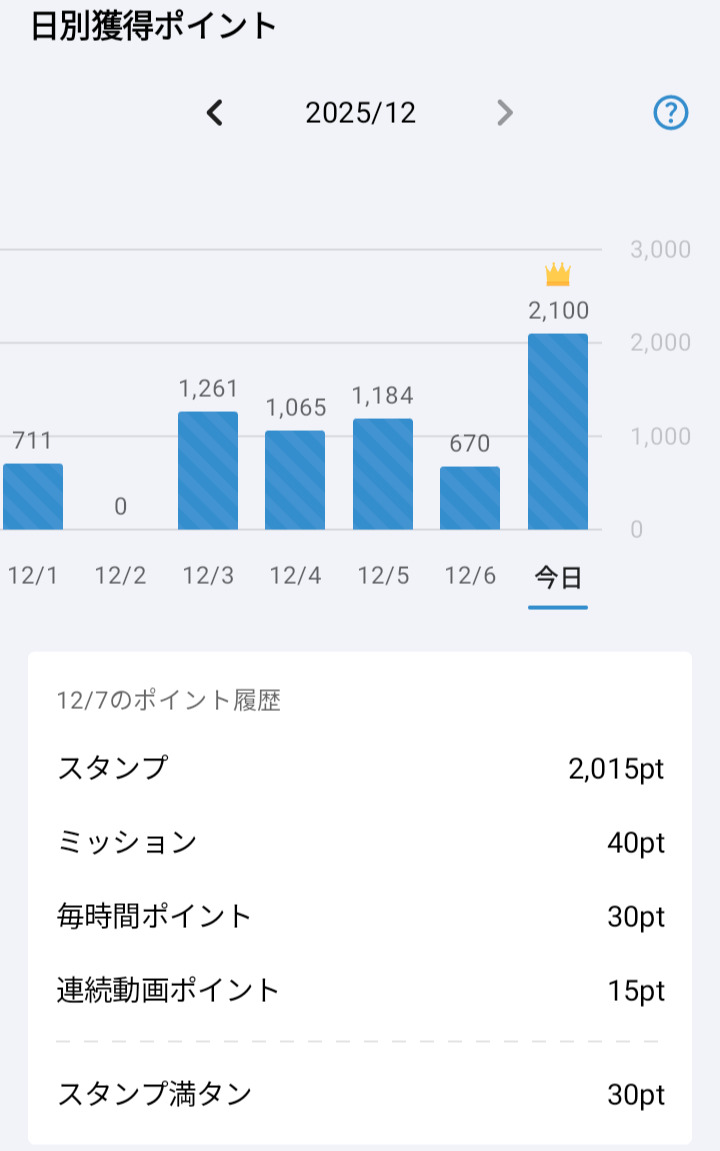
Task: Choose the 12/3 date label
Action: tap(208, 577)
